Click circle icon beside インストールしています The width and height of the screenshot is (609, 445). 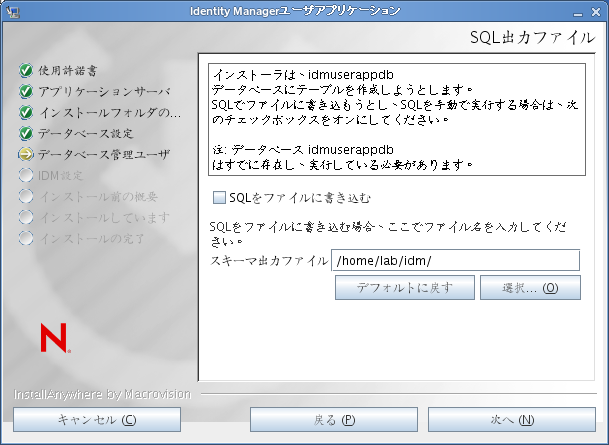pos(26,217)
